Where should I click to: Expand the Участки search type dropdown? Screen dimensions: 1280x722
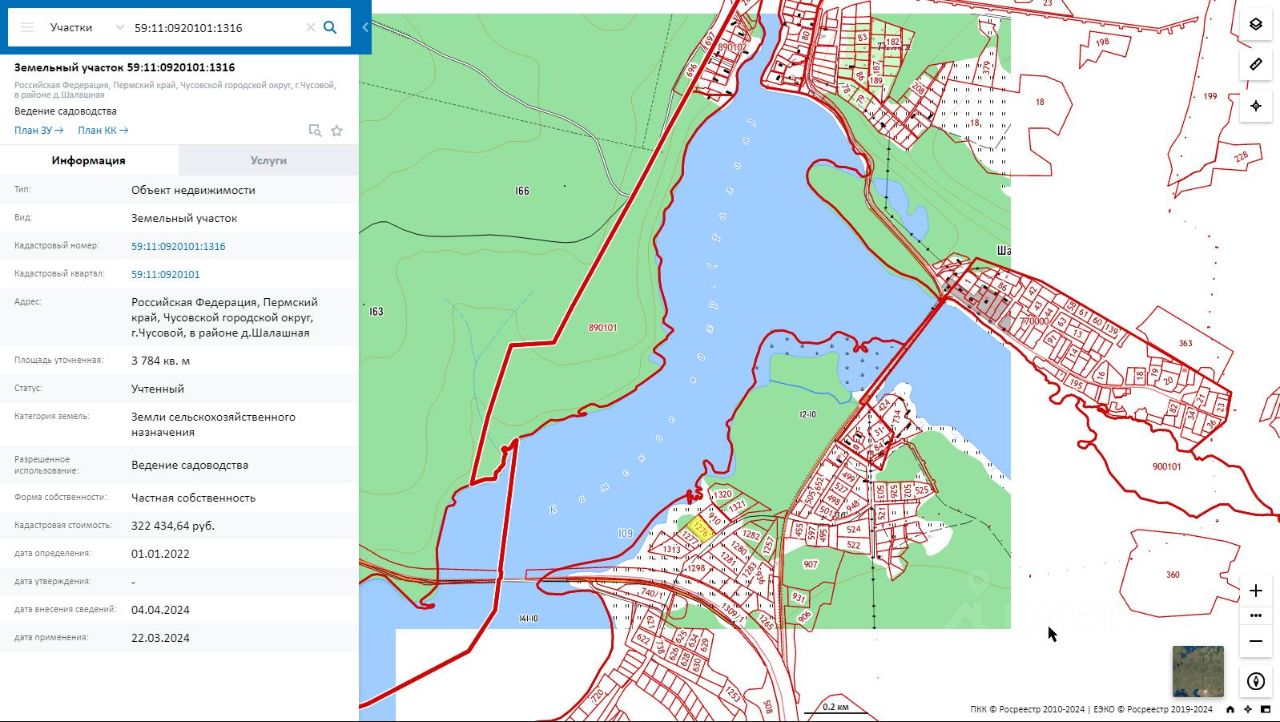[x=88, y=28]
